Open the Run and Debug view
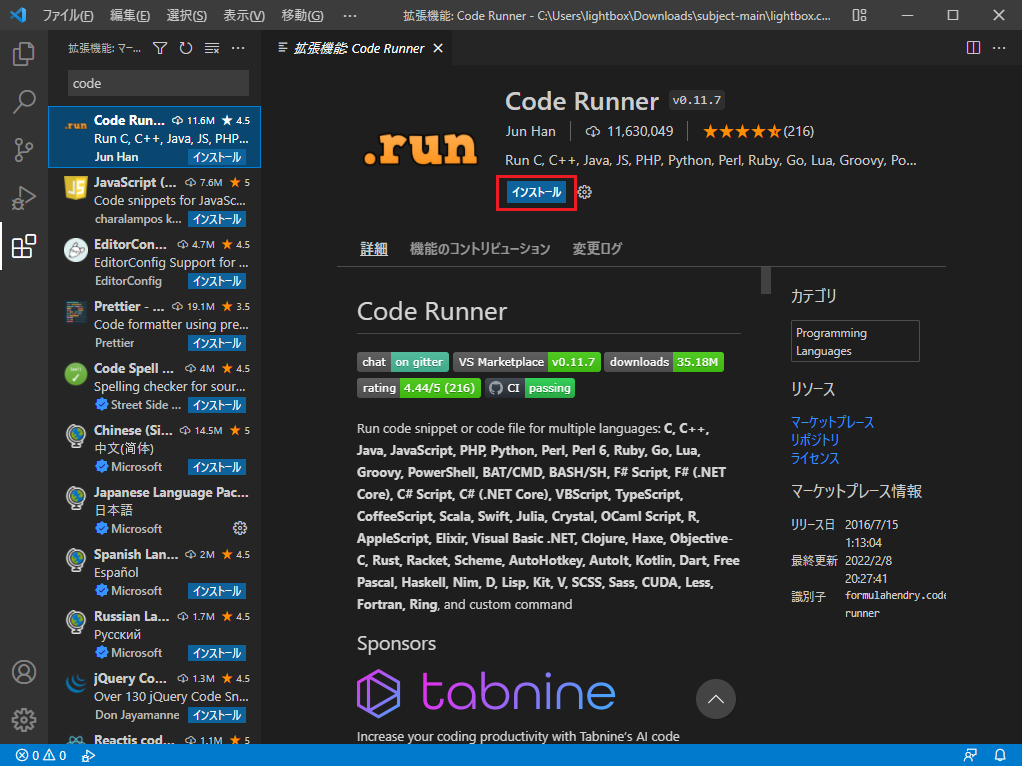The width and height of the screenshot is (1022, 766). 23,198
